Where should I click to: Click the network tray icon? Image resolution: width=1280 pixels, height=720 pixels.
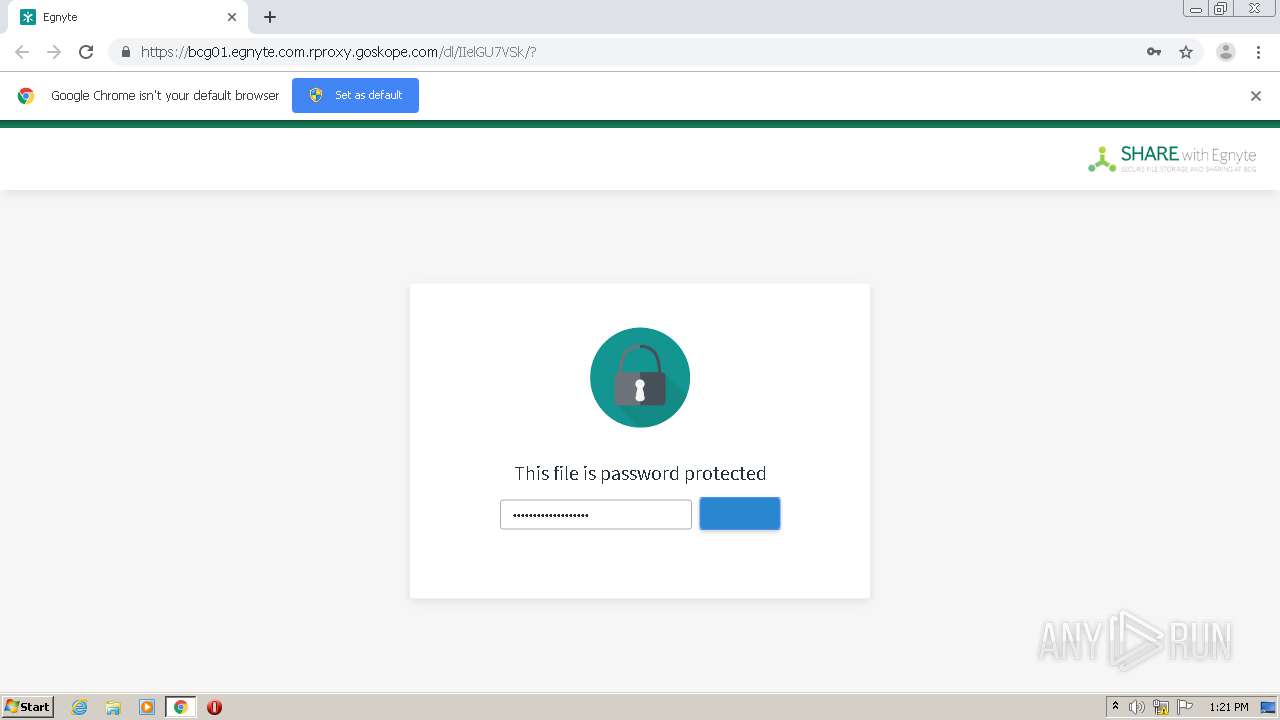(1161, 707)
